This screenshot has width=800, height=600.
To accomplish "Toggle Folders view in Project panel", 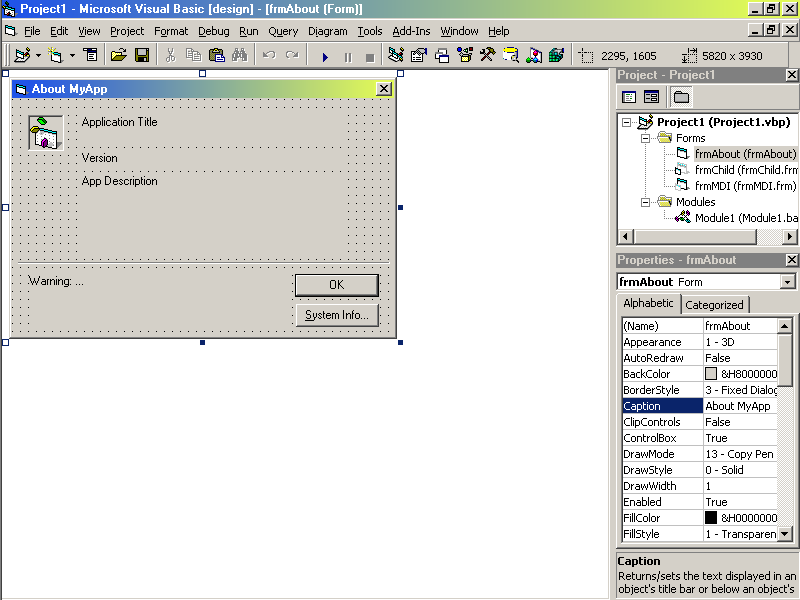I will pos(681,97).
